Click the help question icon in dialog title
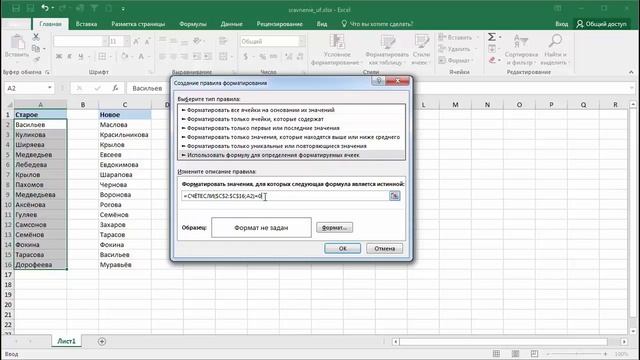Screen dimensions: 640x360 [378, 81]
